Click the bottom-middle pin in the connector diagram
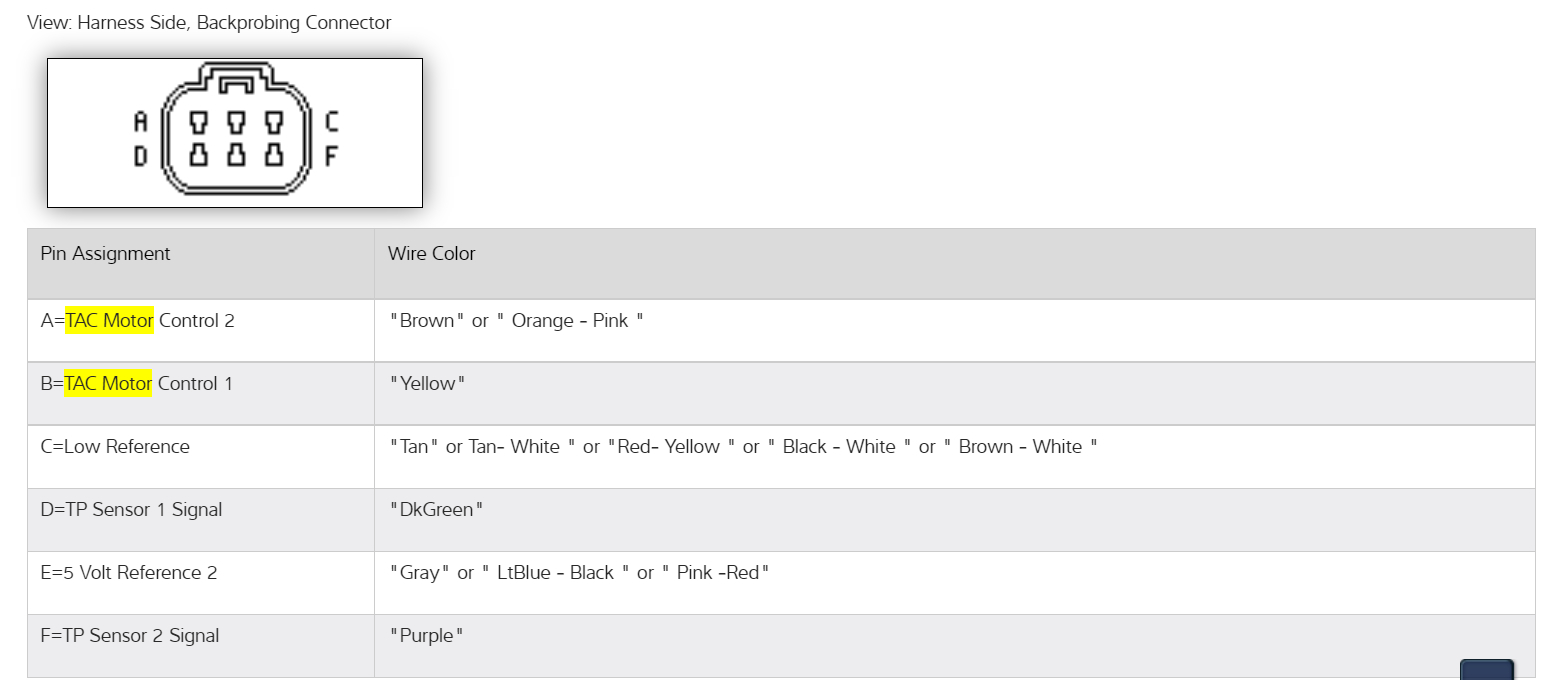Viewport: 1547px width, 680px height. [236, 155]
